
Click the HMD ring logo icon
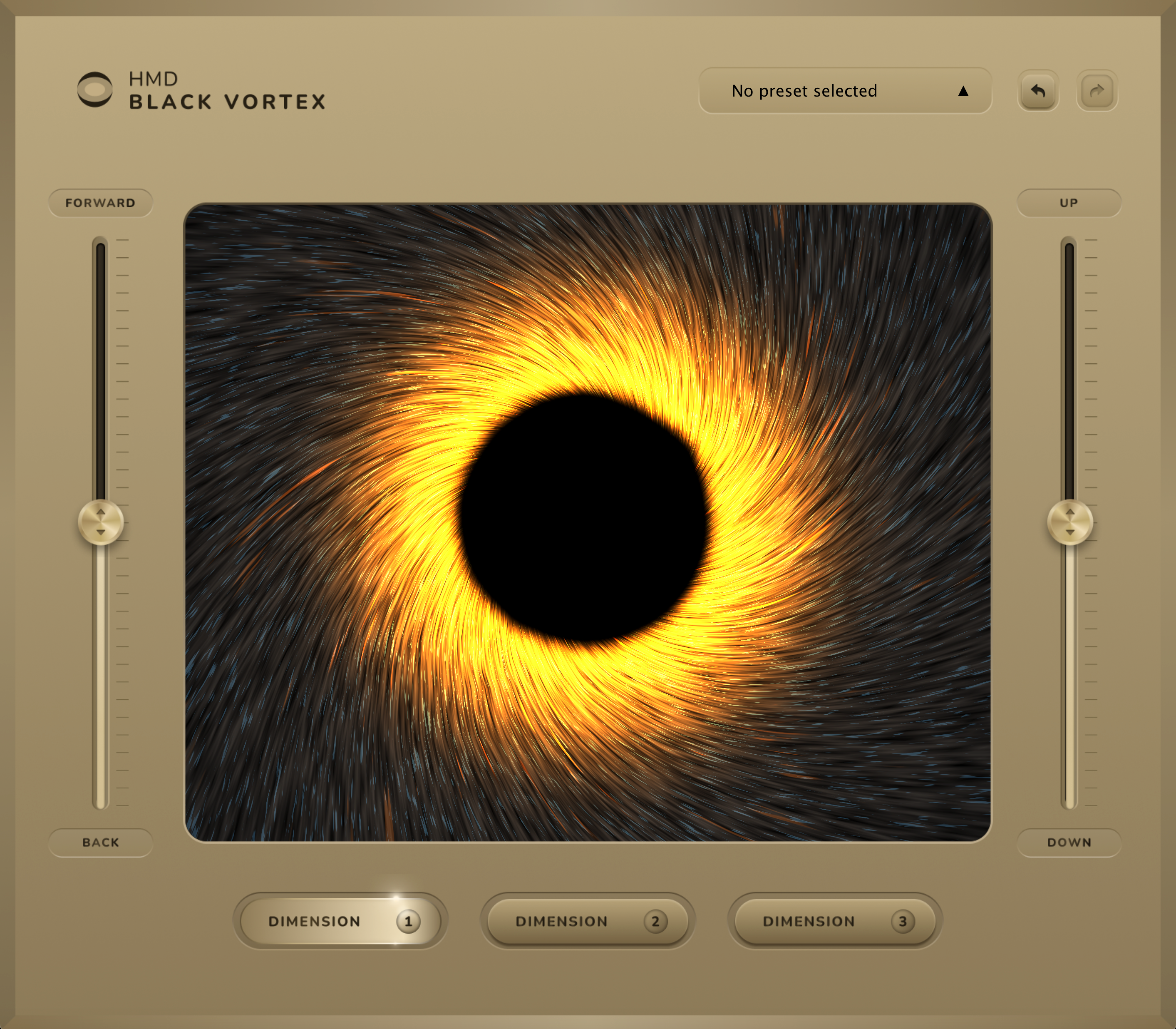pyautogui.click(x=95, y=89)
